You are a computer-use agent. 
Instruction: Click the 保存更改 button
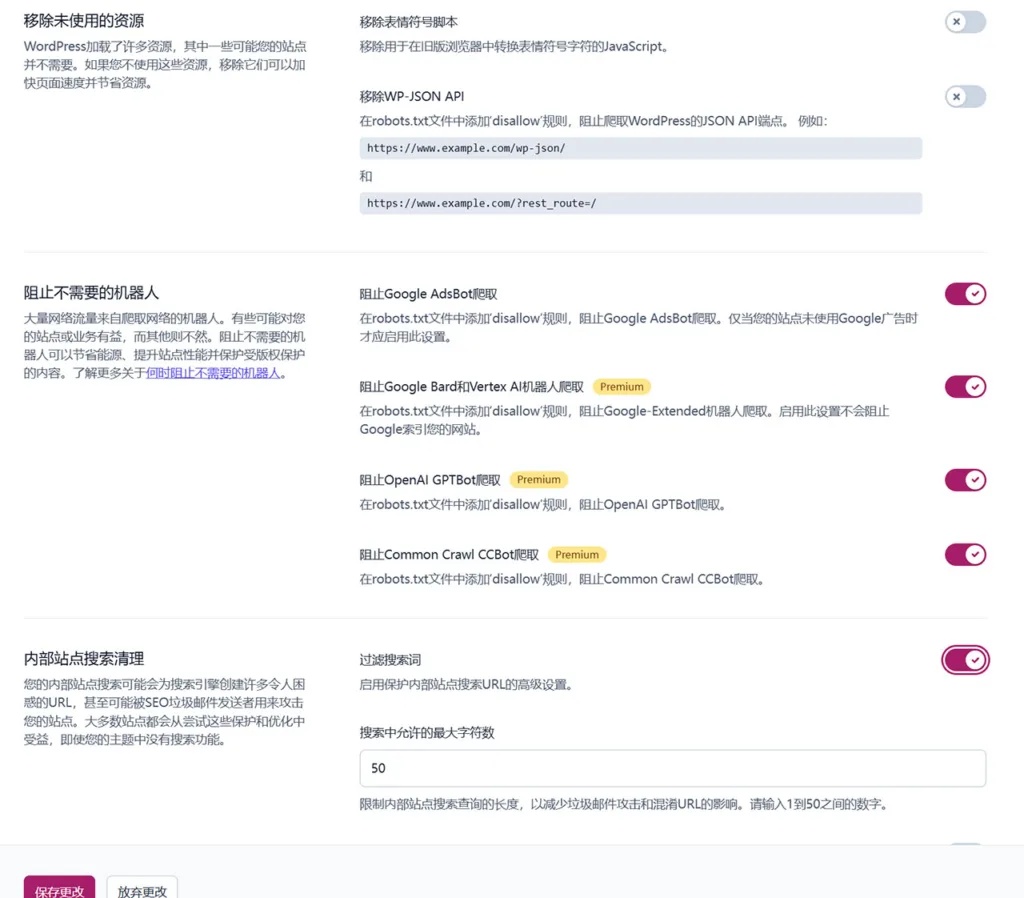pos(59,888)
